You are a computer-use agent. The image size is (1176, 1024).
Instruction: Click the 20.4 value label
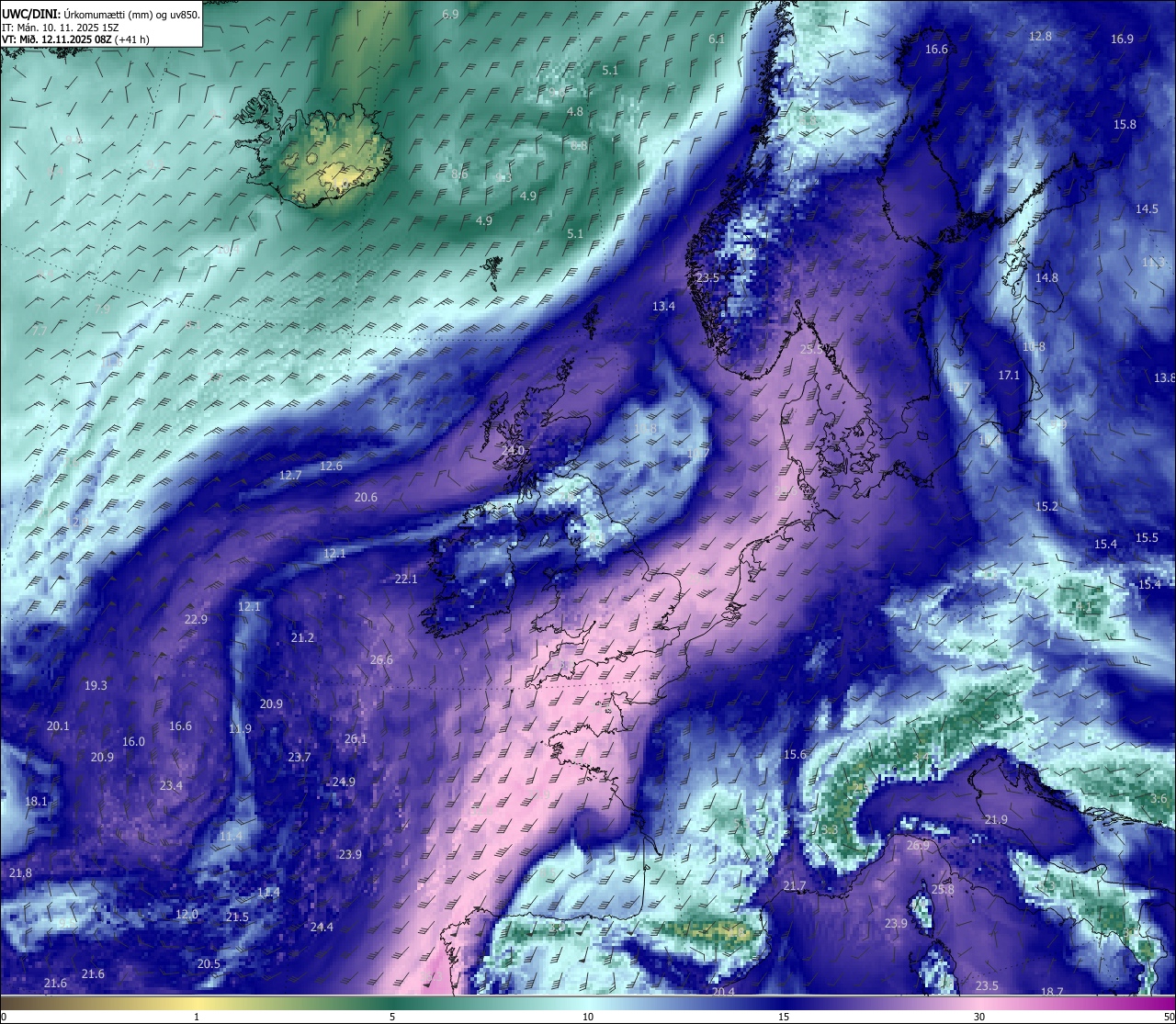[723, 992]
